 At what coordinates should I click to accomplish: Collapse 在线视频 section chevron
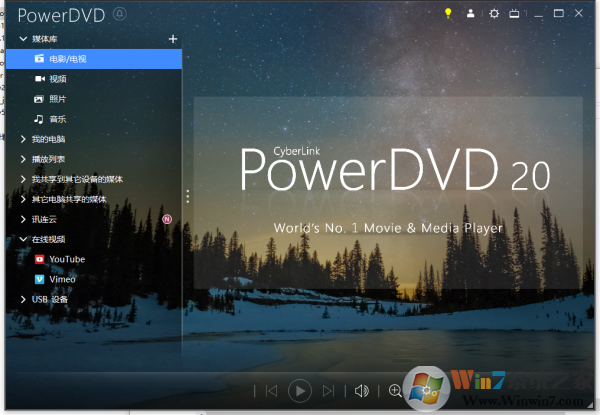[23, 239]
